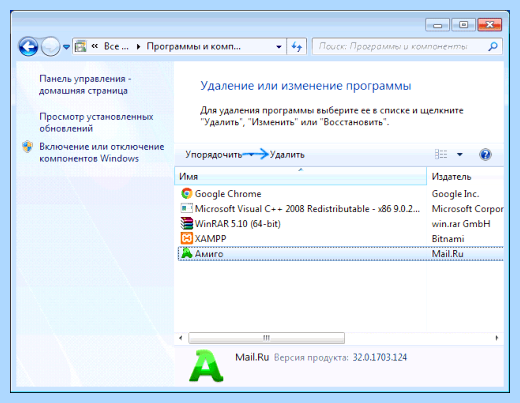Image resolution: width=520 pixels, height=403 pixels.
Task: Click the large Амиго icon in details pane
Action: tap(206, 366)
